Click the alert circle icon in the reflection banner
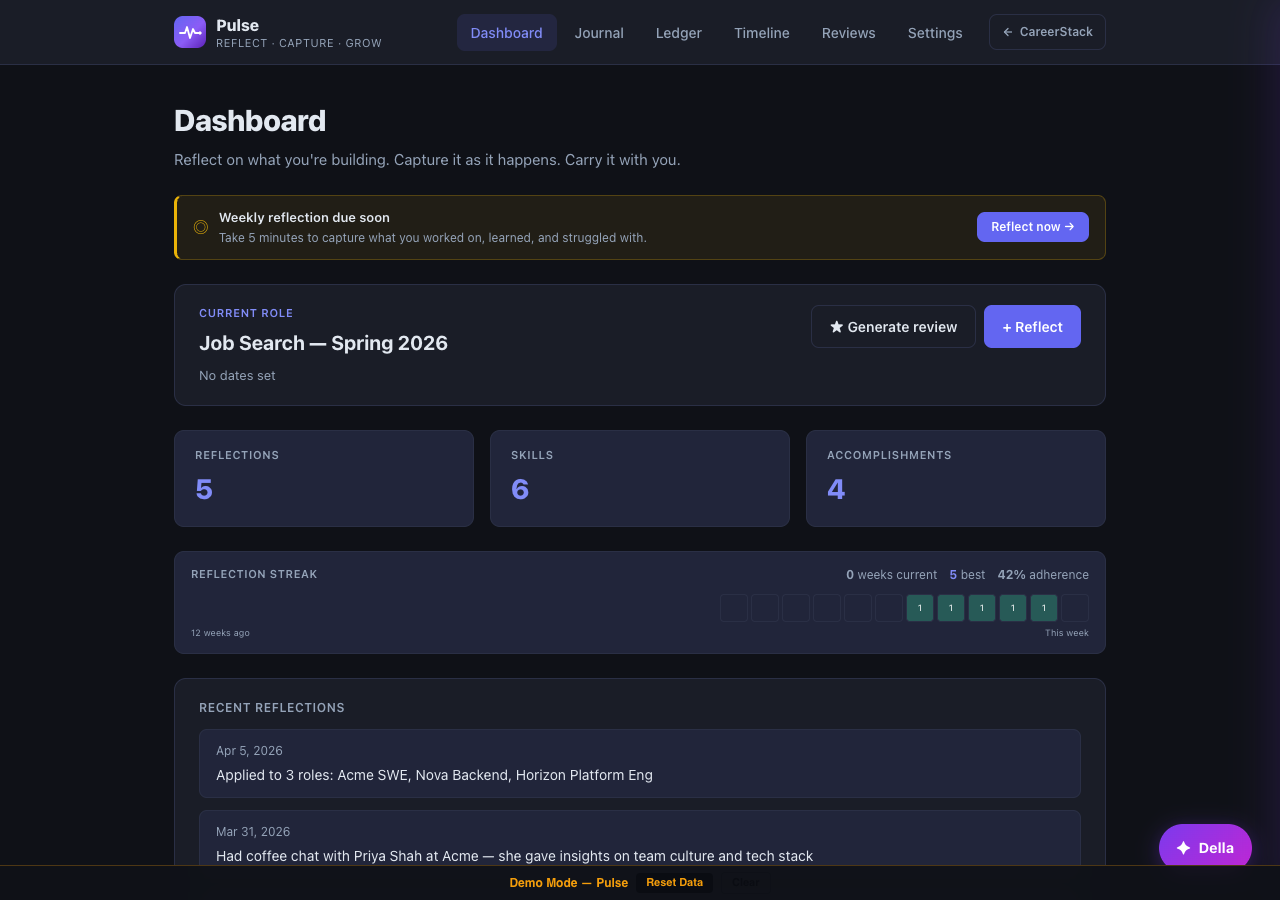The image size is (1280, 900). [200, 227]
